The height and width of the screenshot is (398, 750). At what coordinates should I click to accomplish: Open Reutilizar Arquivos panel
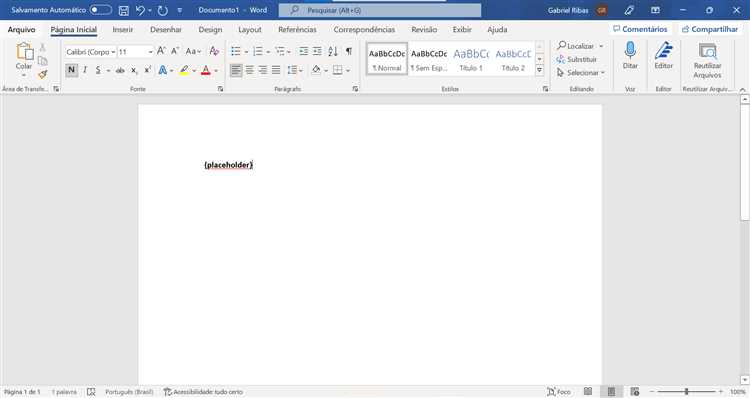click(707, 61)
